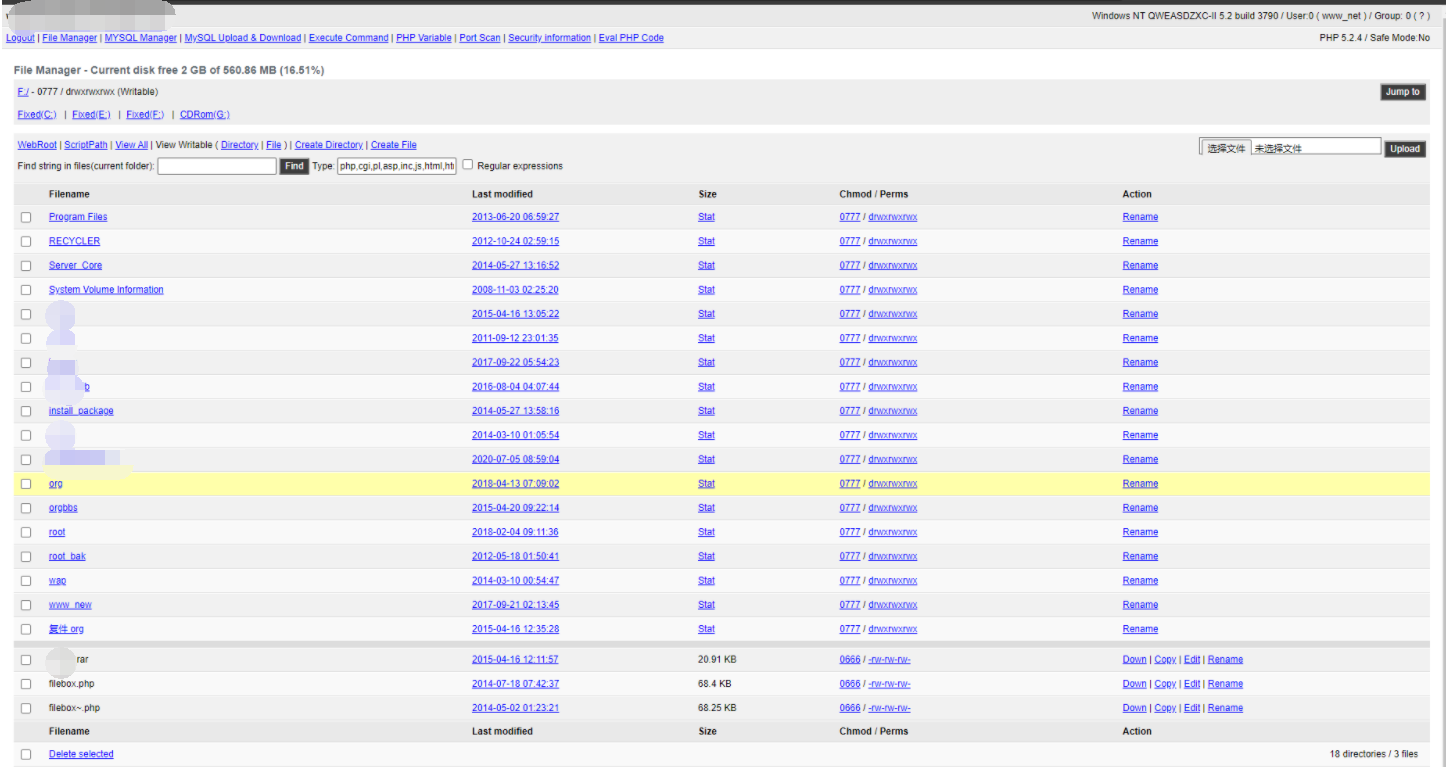
Task: Open the wap directory
Action: [58, 581]
